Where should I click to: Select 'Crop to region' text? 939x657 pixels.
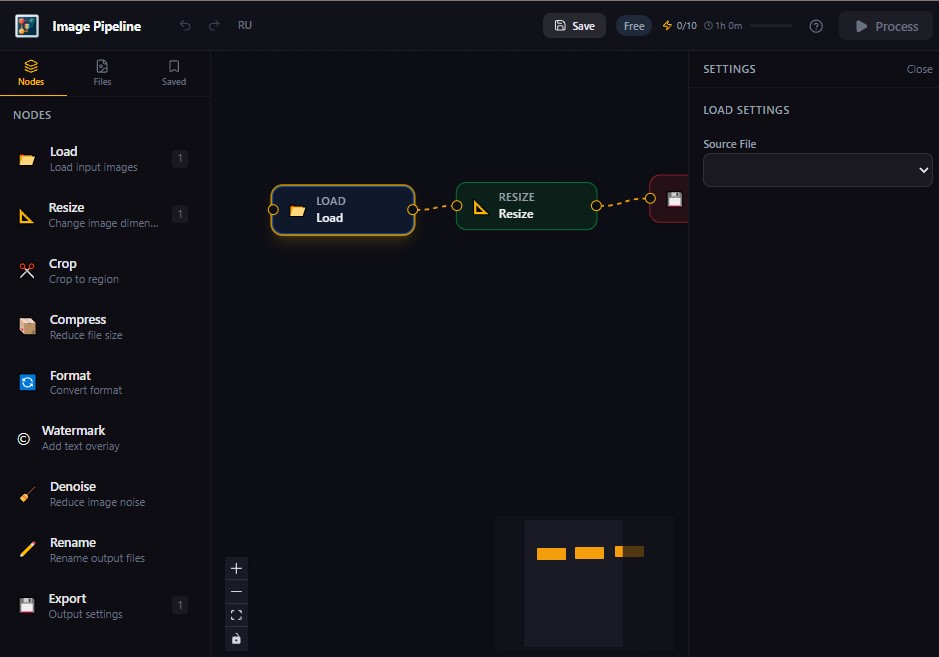[84, 279]
